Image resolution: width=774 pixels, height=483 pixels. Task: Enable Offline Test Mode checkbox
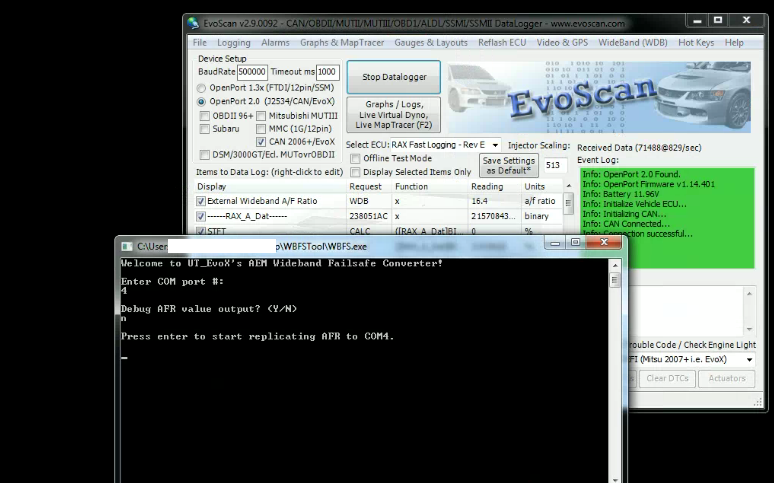coord(355,159)
